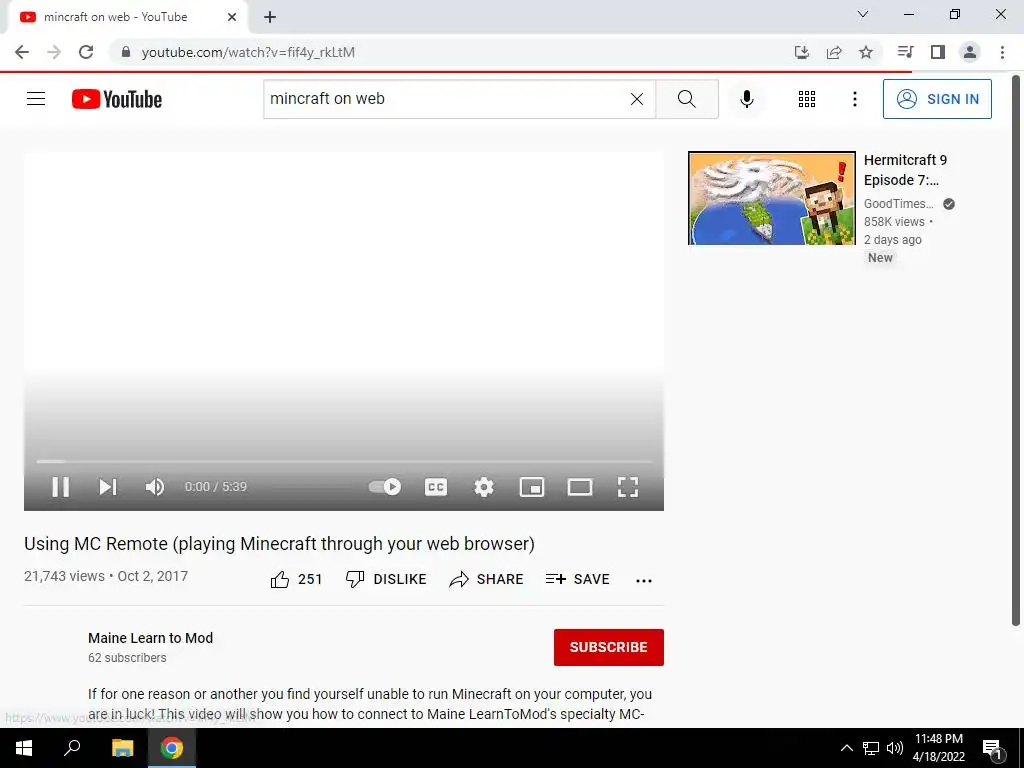
Task: Bookmark this tab with the star
Action: [x=866, y=52]
